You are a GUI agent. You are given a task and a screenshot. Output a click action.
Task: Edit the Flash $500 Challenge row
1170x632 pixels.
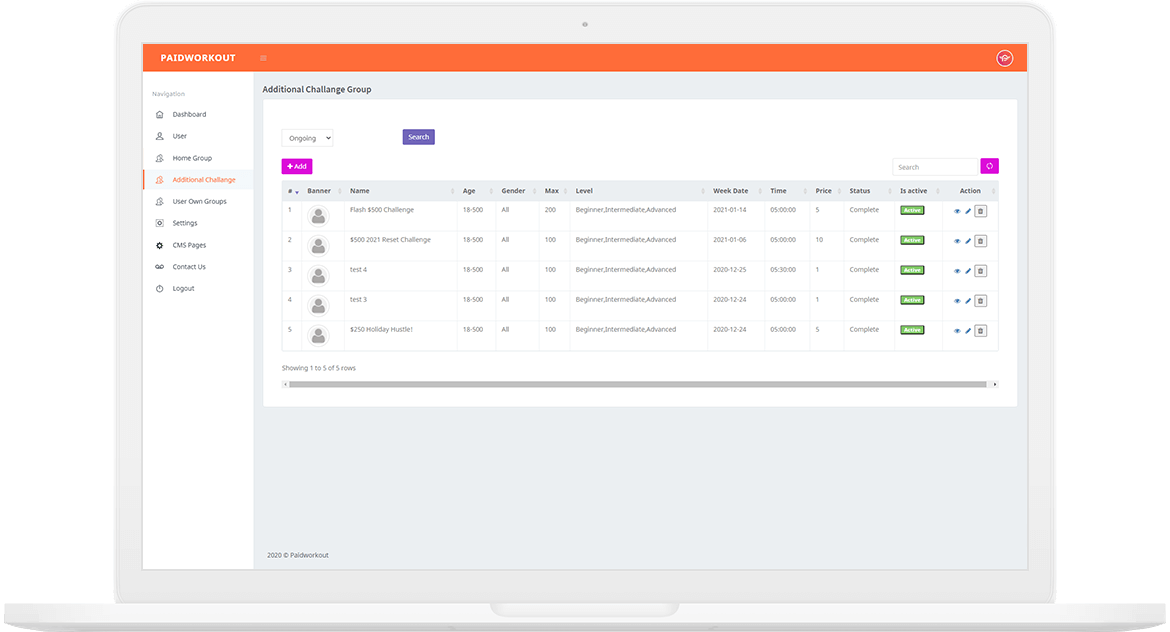968,211
